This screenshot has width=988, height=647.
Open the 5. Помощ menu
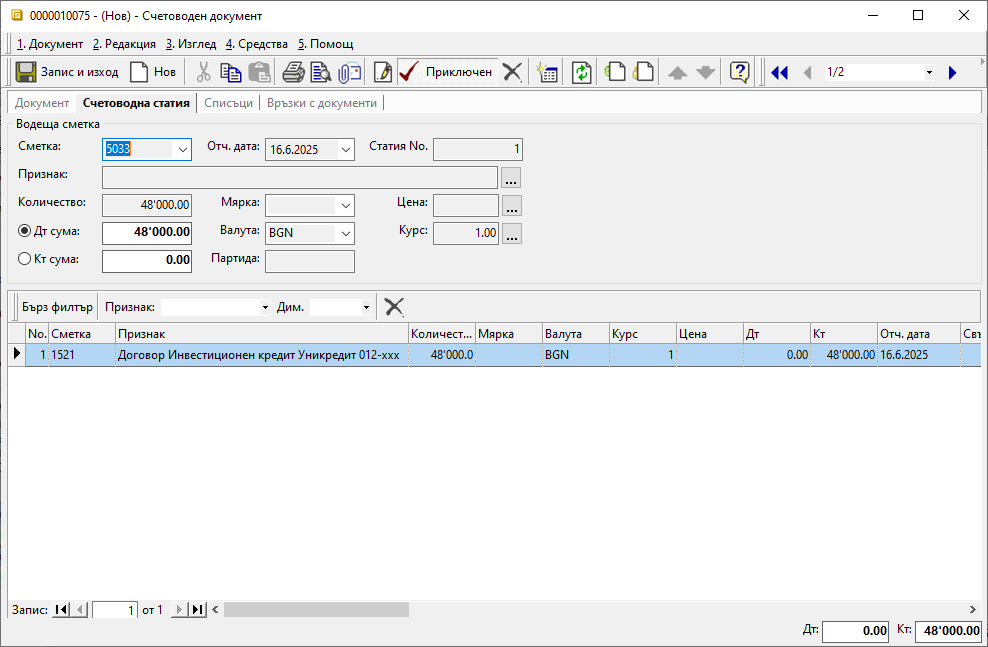(x=325, y=44)
